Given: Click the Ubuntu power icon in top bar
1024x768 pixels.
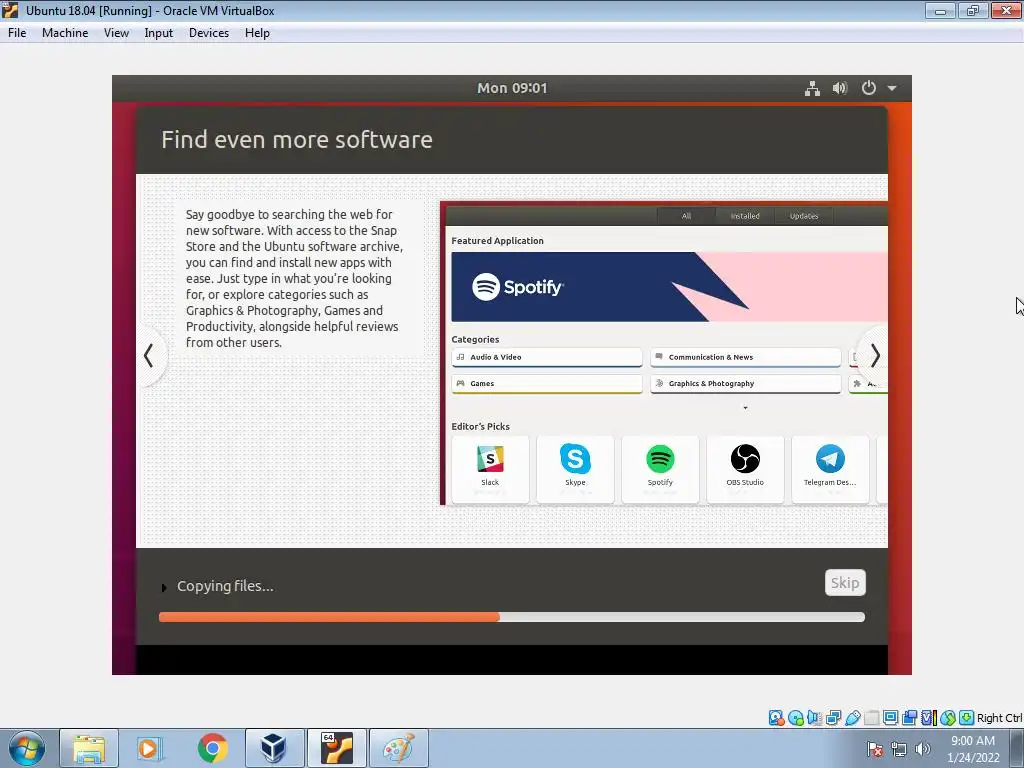Looking at the screenshot, I should point(869,88).
